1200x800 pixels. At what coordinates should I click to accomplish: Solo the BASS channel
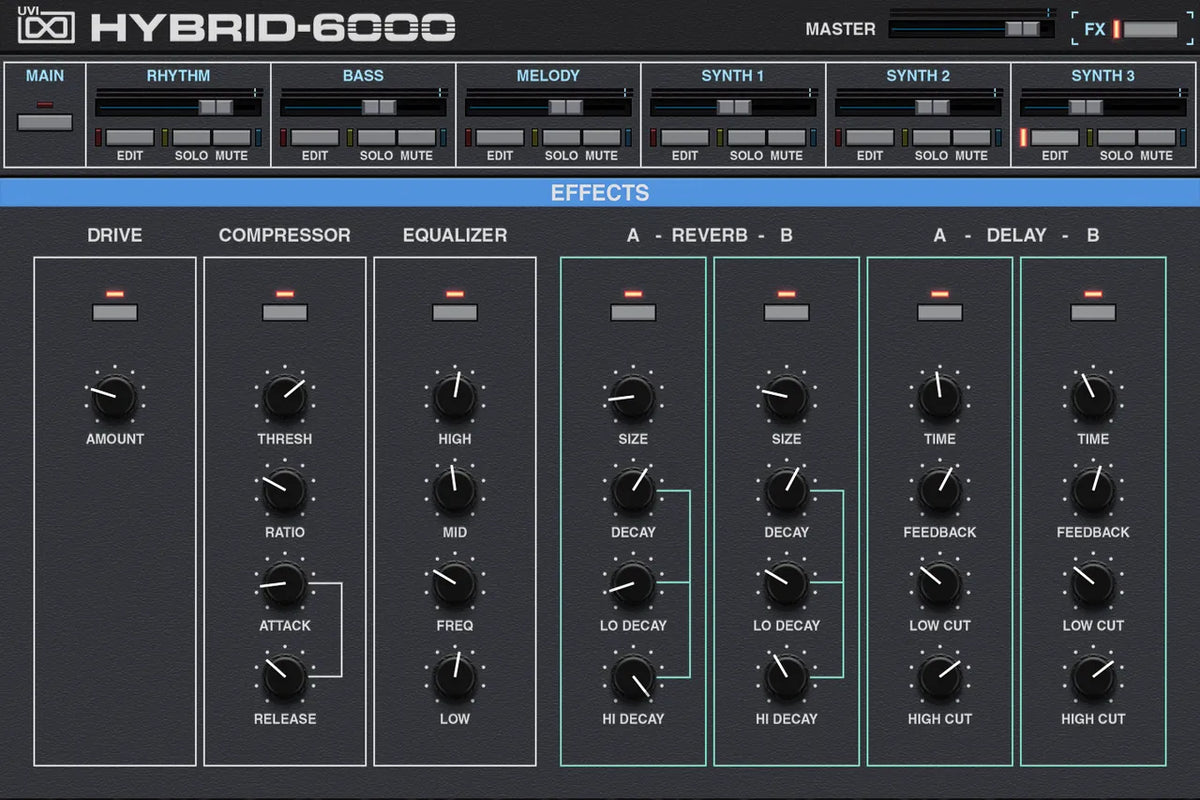(375, 135)
